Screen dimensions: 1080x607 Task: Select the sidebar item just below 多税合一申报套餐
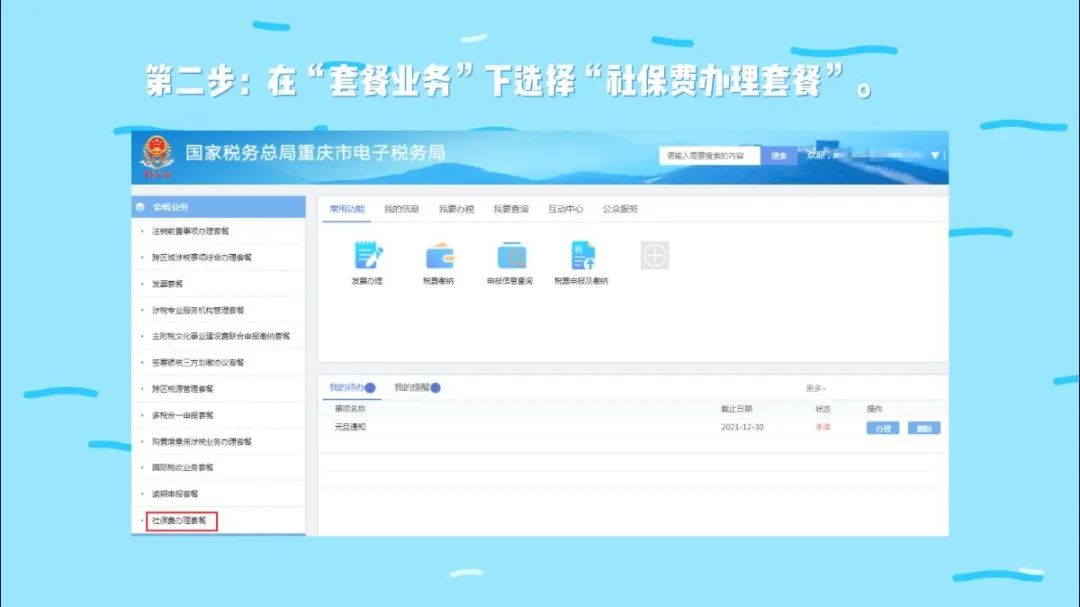point(202,442)
